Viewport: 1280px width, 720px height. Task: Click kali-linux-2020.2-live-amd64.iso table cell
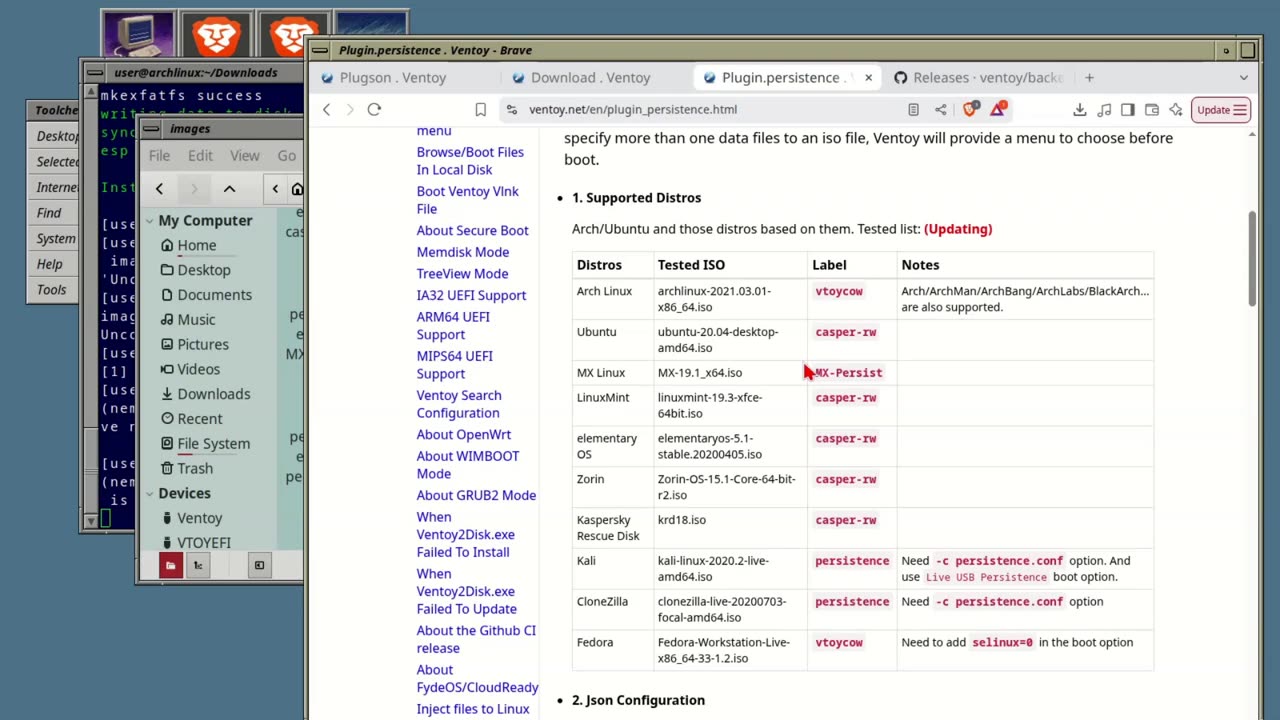click(730, 568)
